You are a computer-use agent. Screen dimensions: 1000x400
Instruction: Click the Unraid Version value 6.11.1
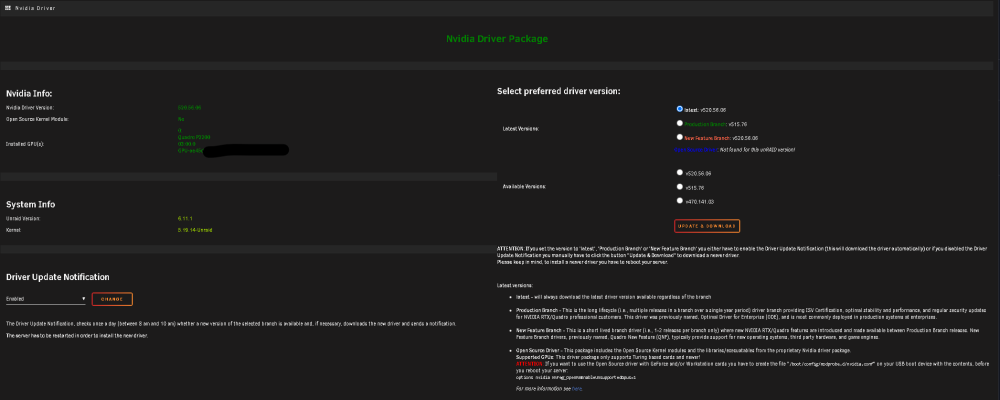[185, 218]
